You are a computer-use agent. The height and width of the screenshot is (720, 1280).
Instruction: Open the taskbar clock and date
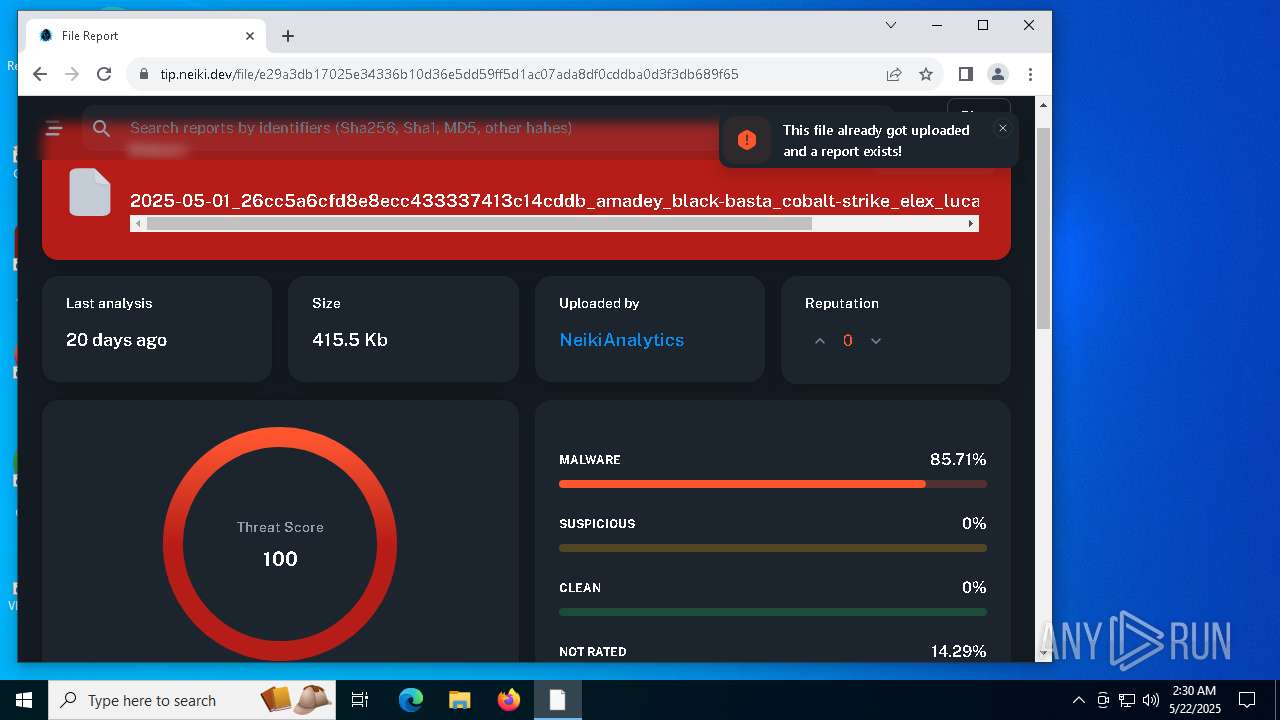1195,700
